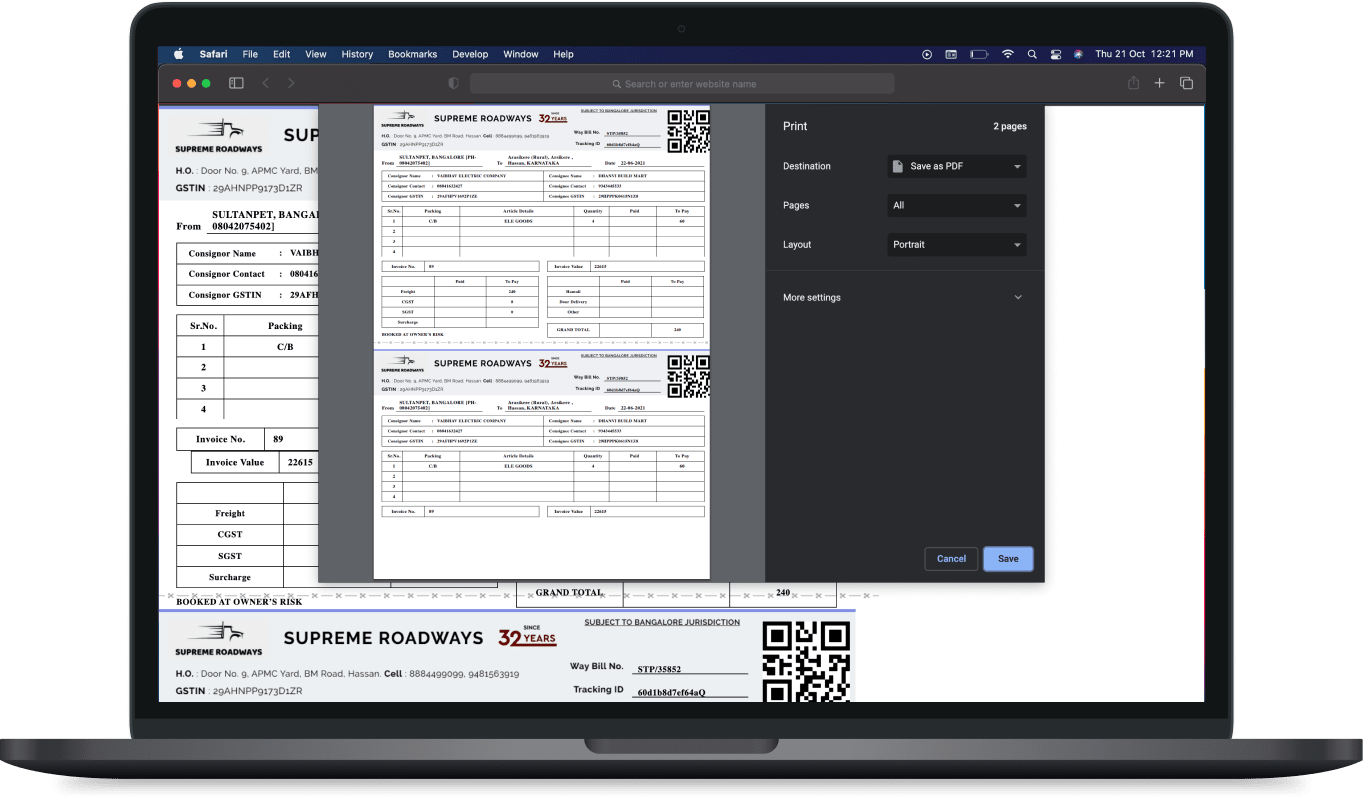
Task: Open the Apple menu
Action: coord(179,54)
